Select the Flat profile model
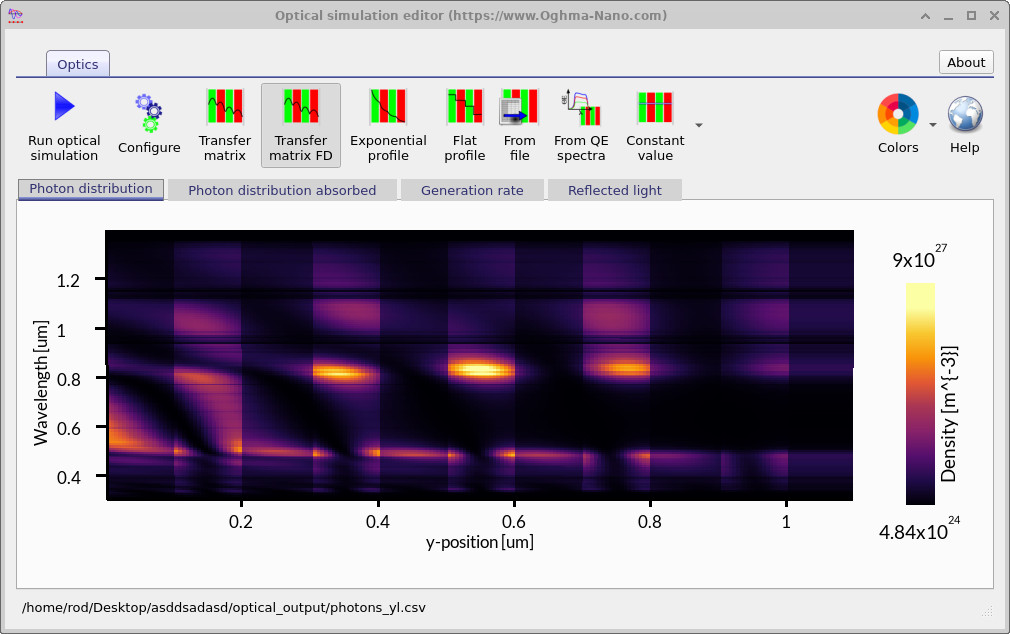The width and height of the screenshot is (1010, 634). coord(465,125)
